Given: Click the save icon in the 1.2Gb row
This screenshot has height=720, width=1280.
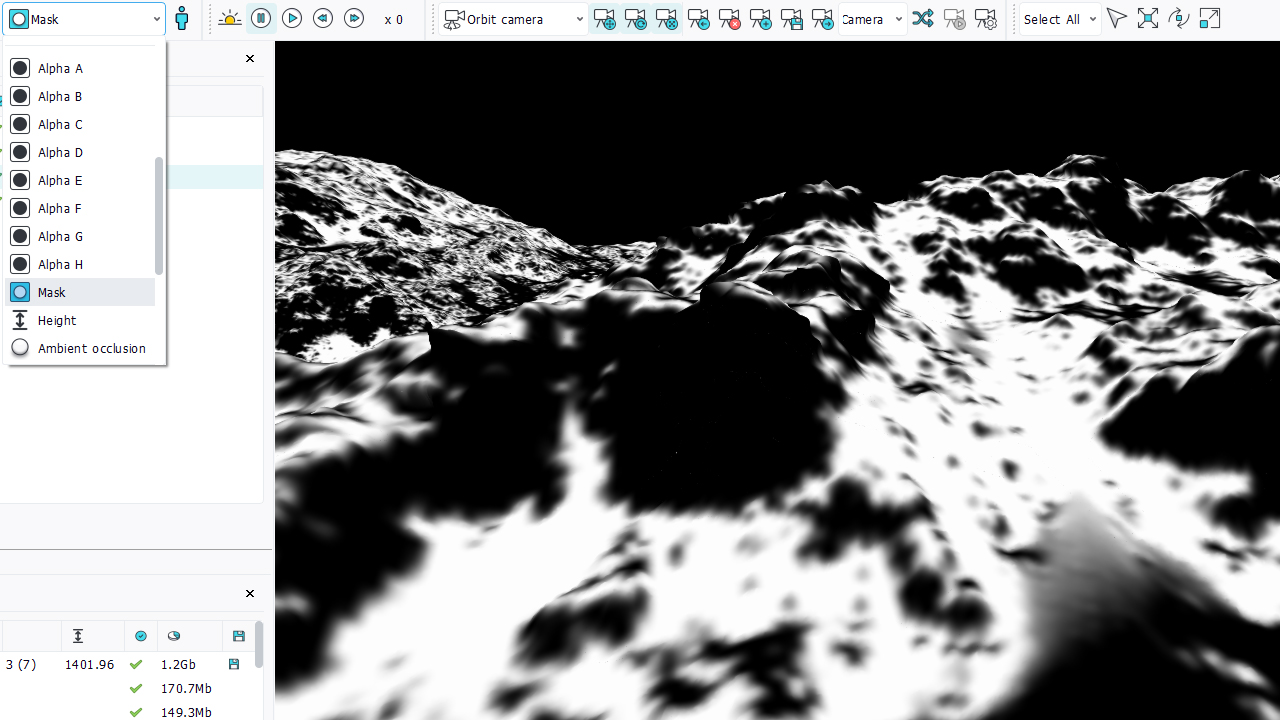Looking at the screenshot, I should (x=234, y=664).
